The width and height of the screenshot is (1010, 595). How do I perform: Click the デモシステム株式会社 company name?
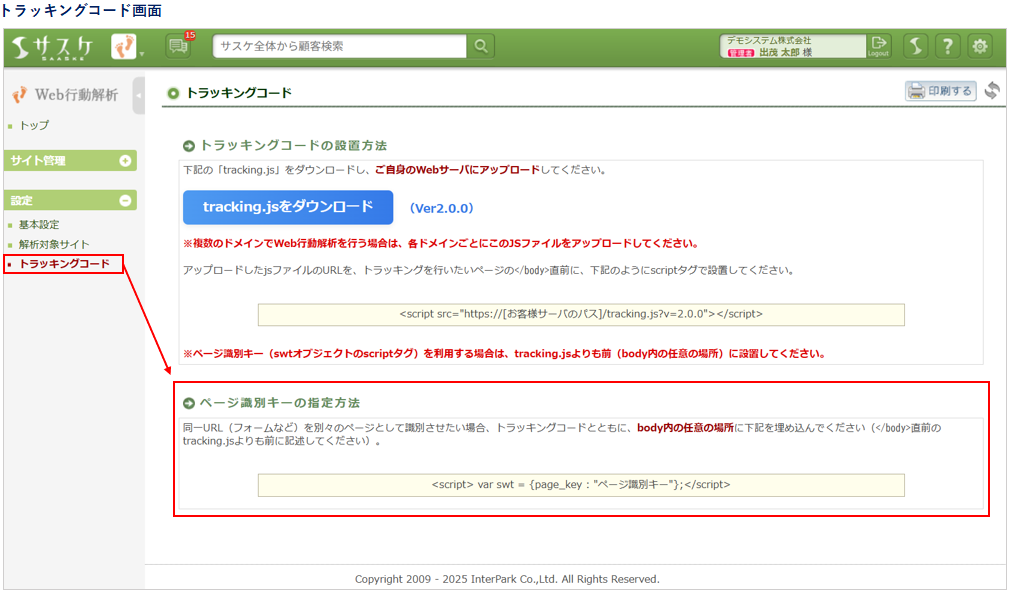pos(769,40)
